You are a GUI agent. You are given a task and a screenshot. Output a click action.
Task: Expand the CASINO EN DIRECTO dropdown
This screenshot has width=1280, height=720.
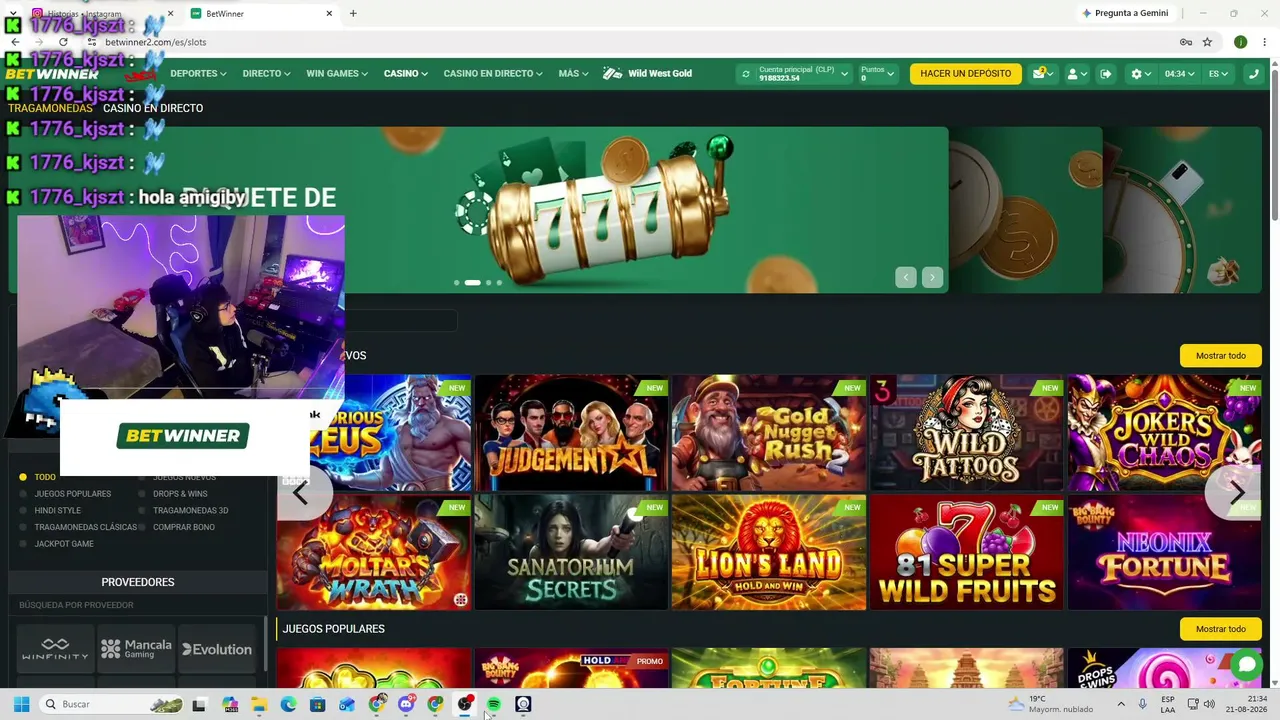point(493,74)
